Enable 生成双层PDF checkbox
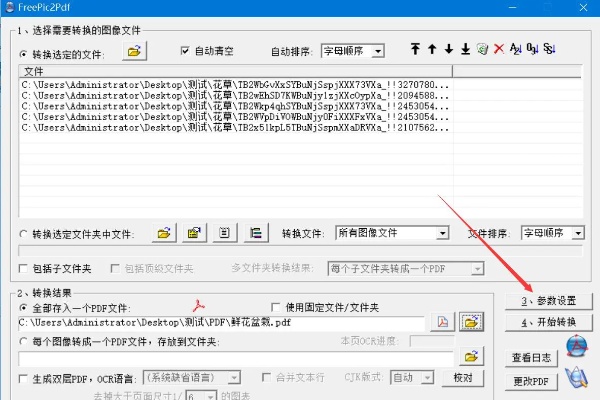600x400 pixels. (x=23, y=379)
